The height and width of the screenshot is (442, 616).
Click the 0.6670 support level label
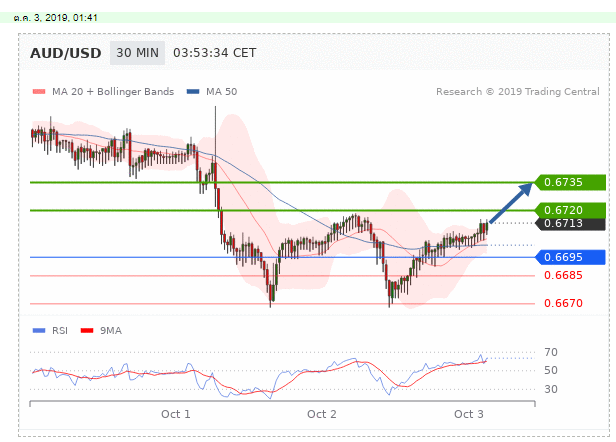coord(563,303)
